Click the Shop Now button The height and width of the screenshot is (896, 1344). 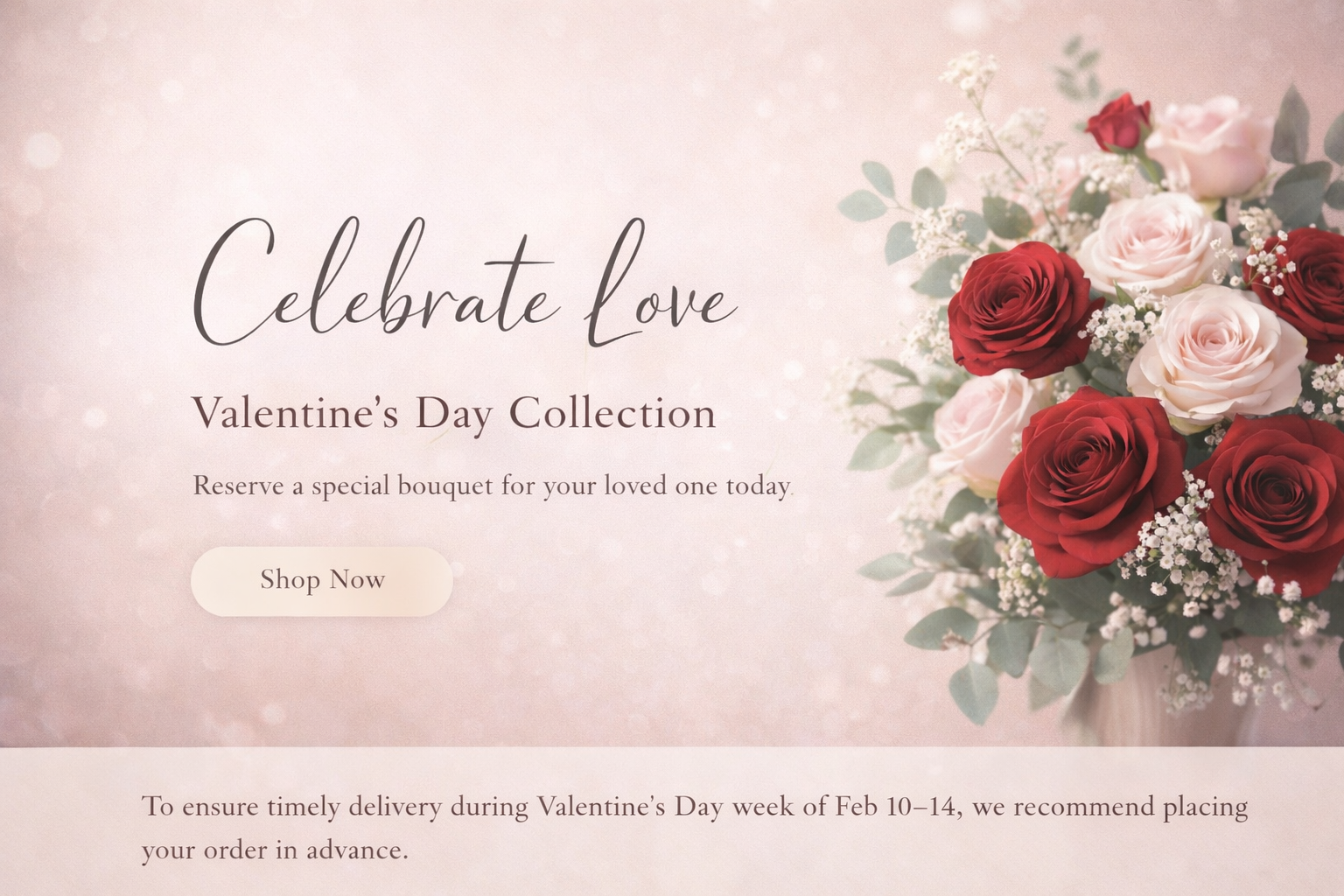pos(322,581)
